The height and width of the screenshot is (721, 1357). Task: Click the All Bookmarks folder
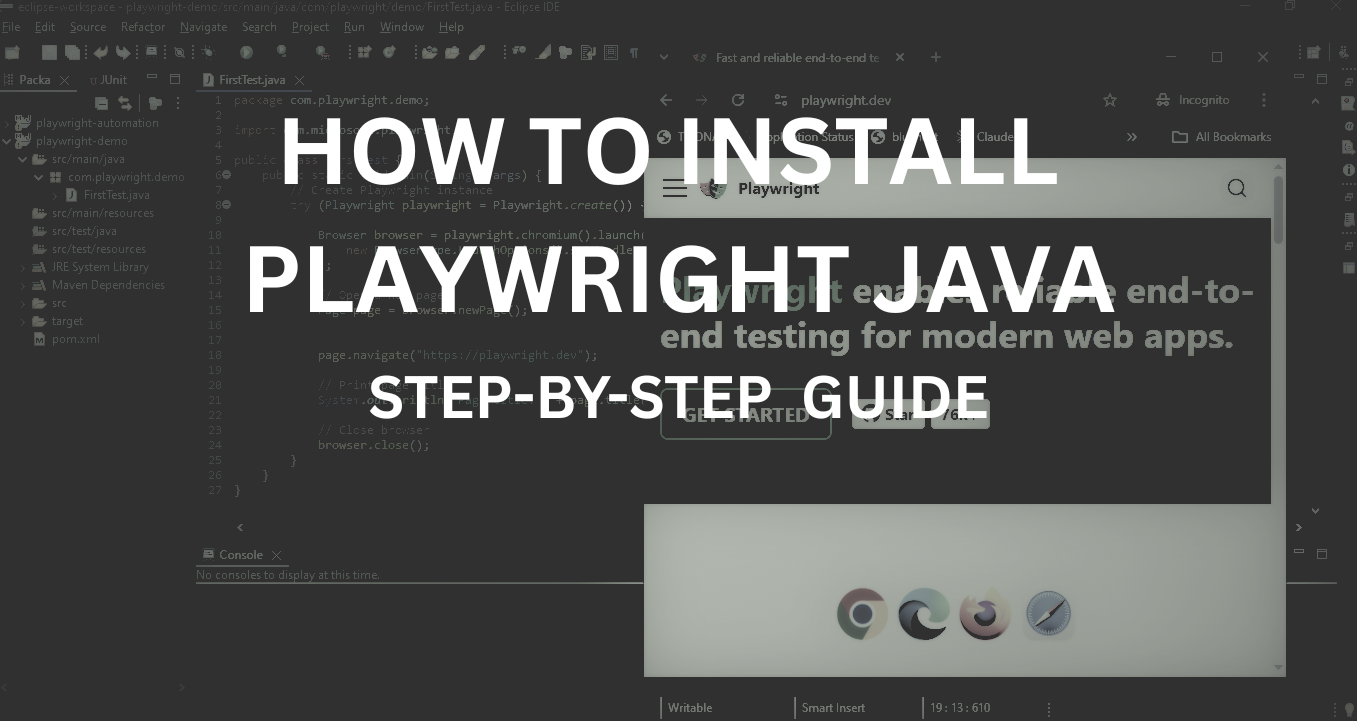point(1222,137)
